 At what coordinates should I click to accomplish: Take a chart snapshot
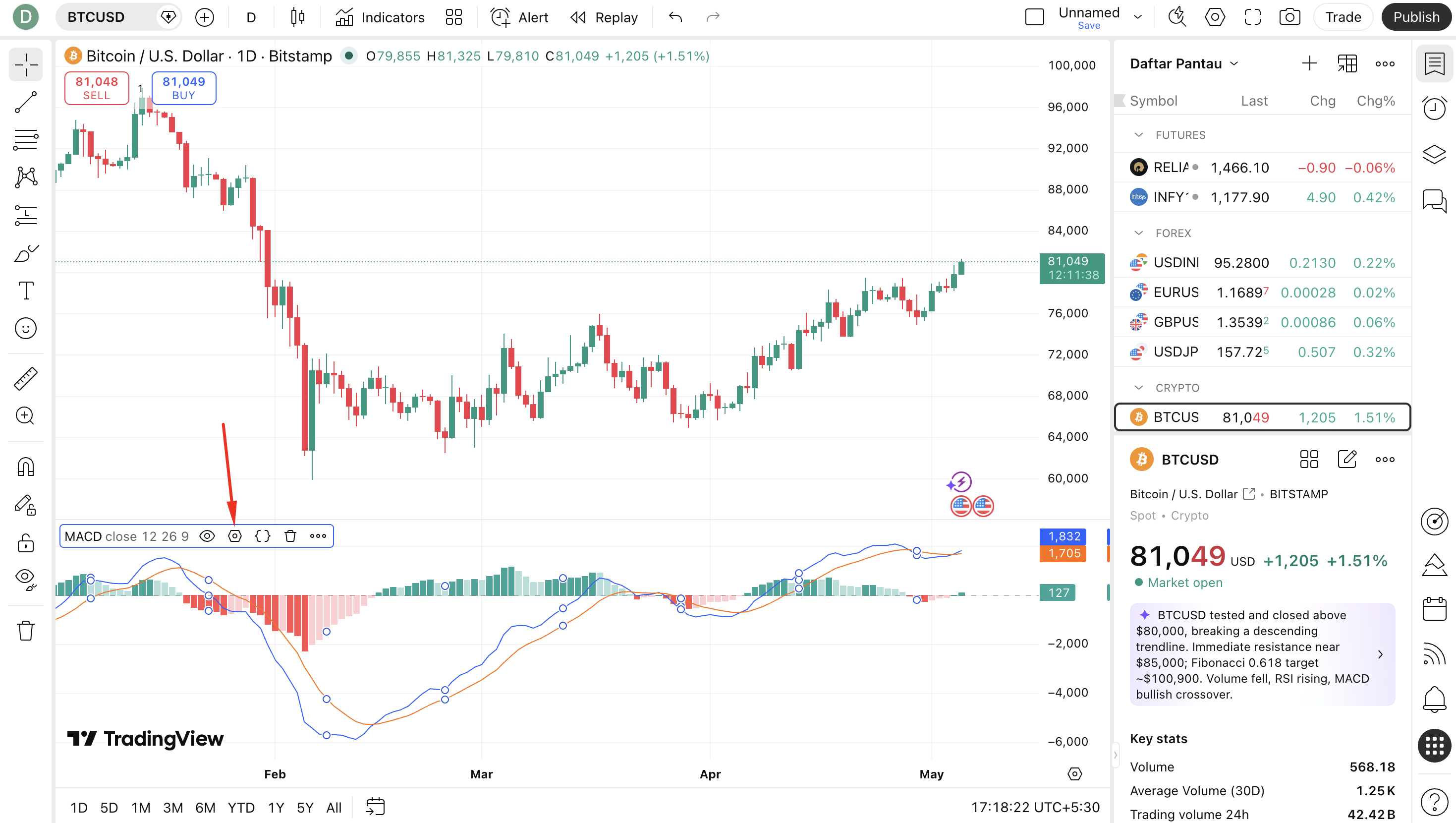click(x=1290, y=17)
